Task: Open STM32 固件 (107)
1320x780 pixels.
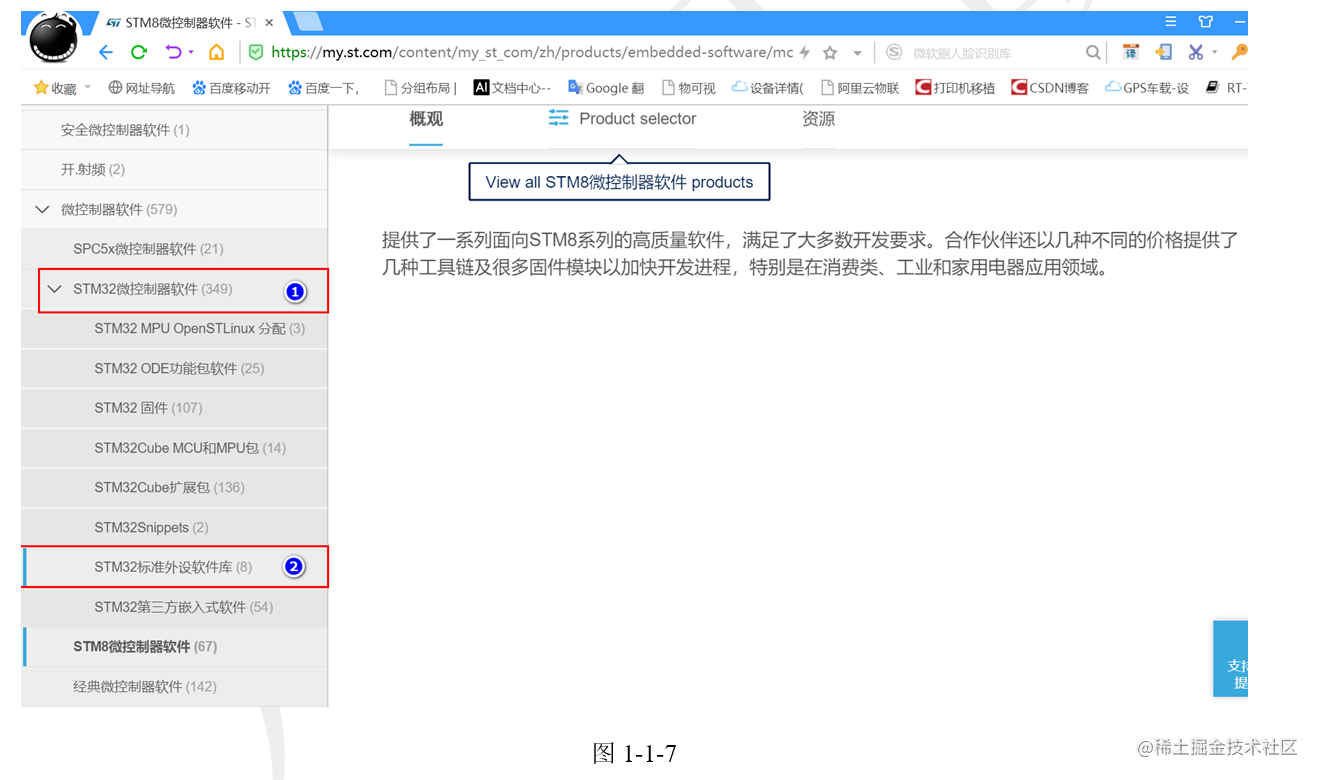Action: [175, 408]
